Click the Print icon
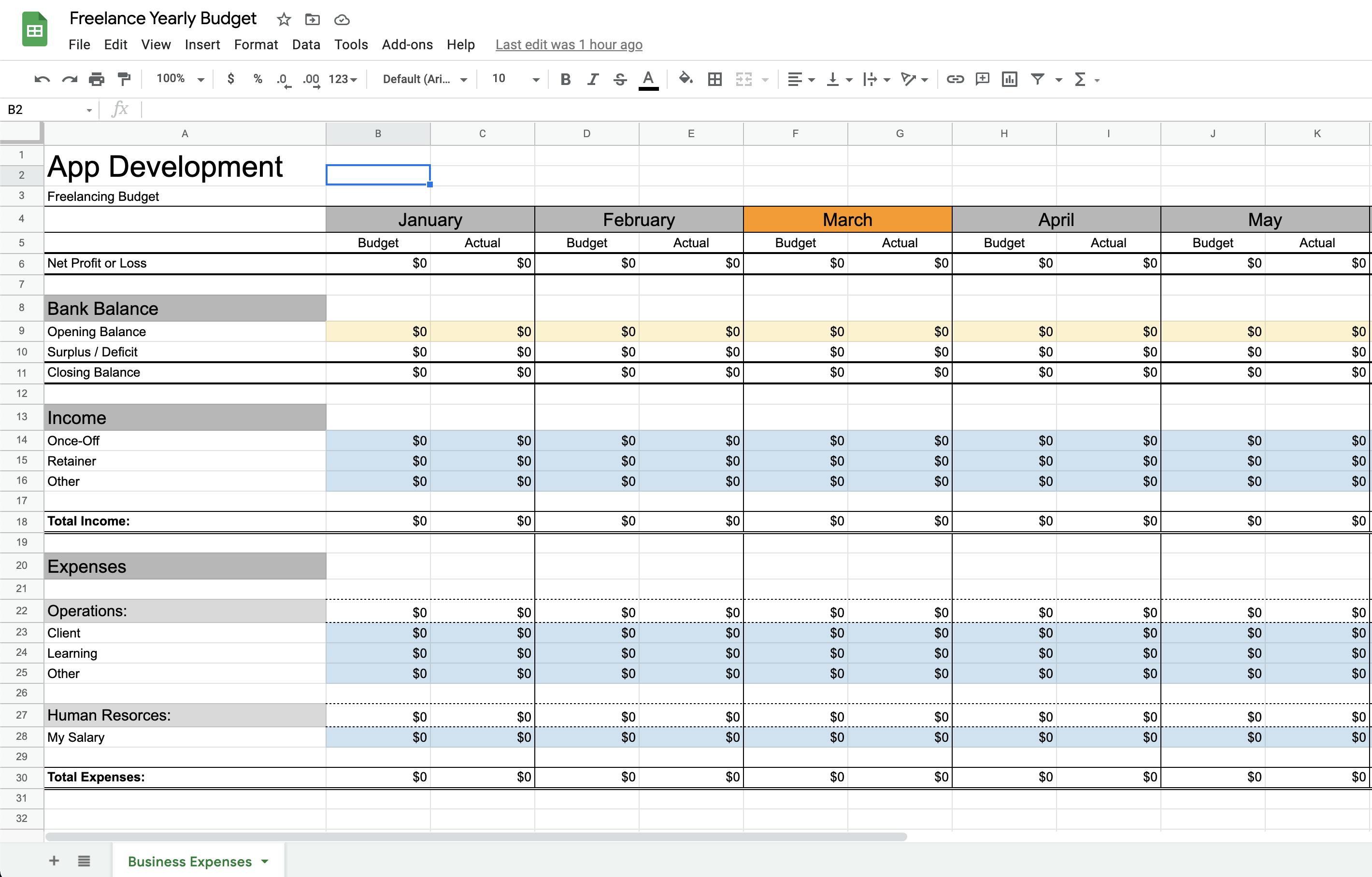Image resolution: width=1372 pixels, height=877 pixels. (96, 79)
